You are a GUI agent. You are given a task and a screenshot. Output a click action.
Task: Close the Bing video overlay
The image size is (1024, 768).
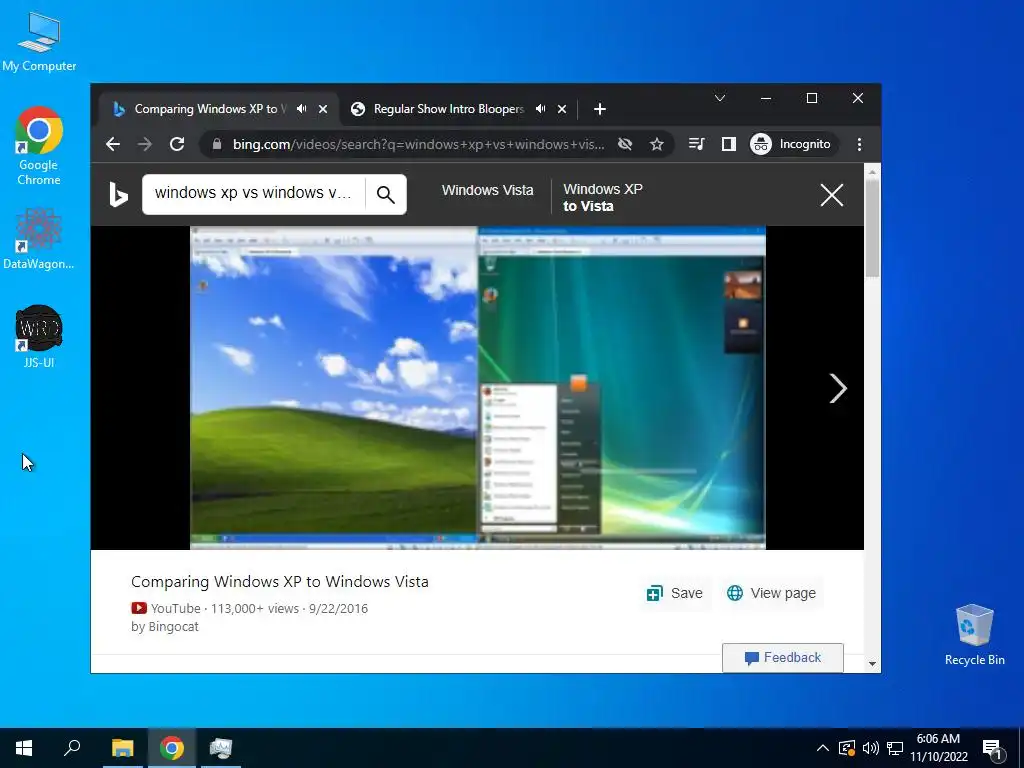pos(831,195)
